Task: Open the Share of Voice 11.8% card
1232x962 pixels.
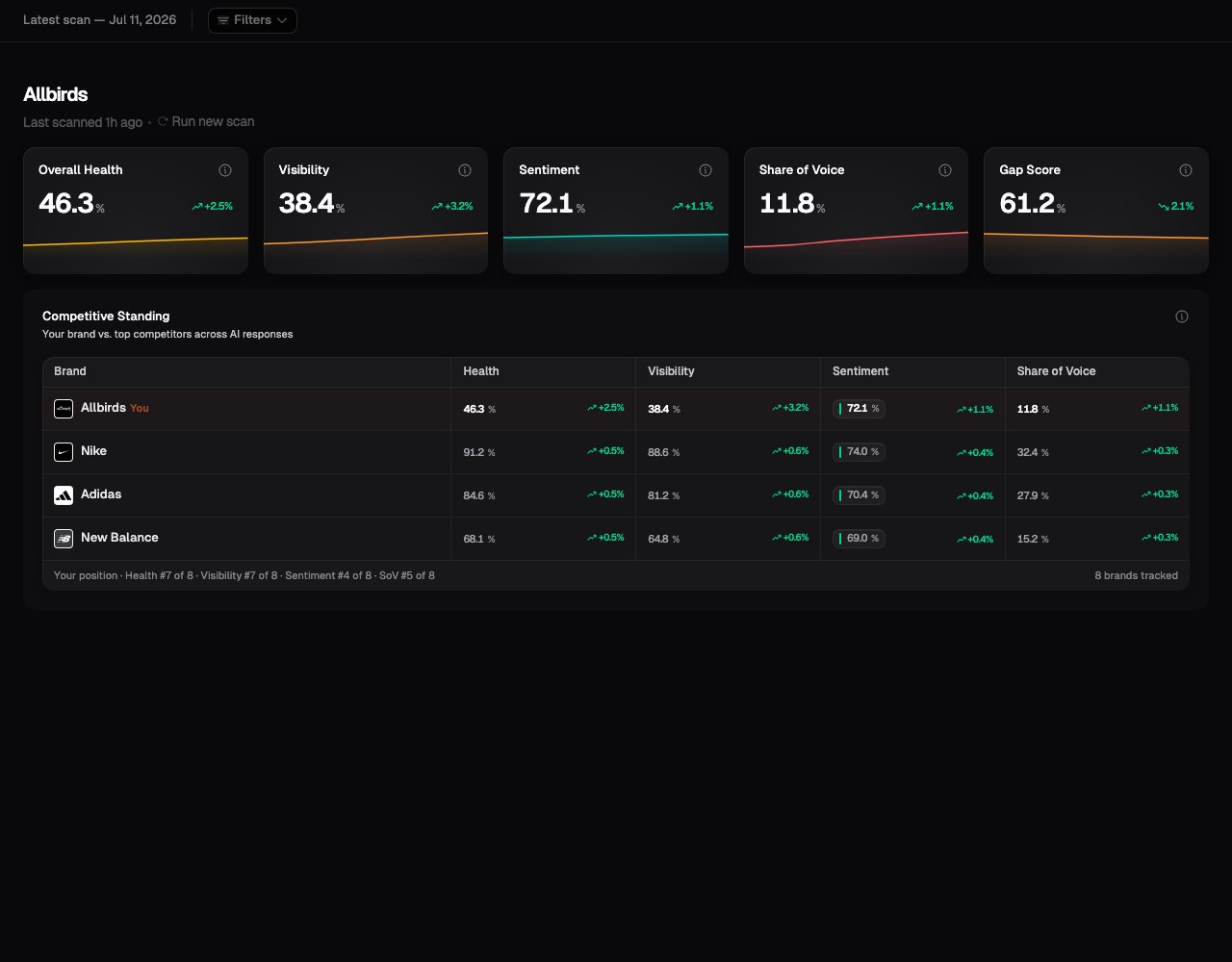Action: click(x=856, y=211)
